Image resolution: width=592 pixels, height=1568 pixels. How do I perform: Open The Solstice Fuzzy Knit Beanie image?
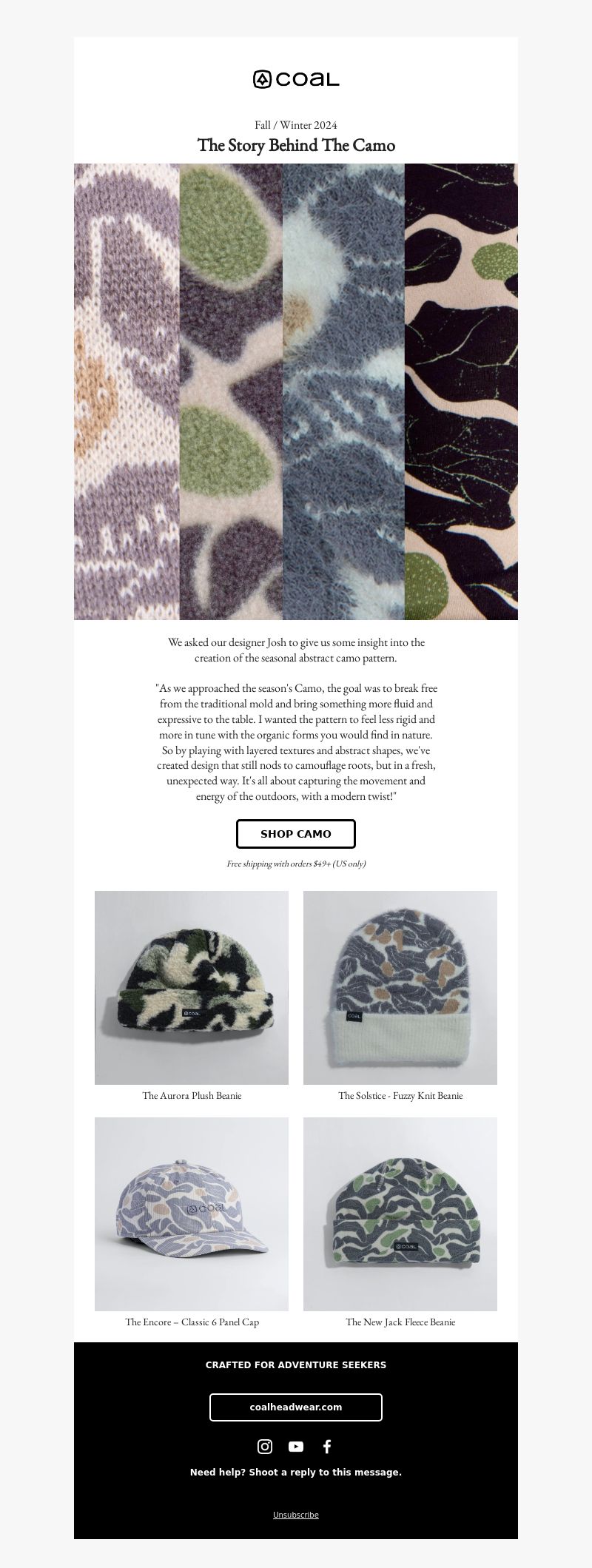400,987
